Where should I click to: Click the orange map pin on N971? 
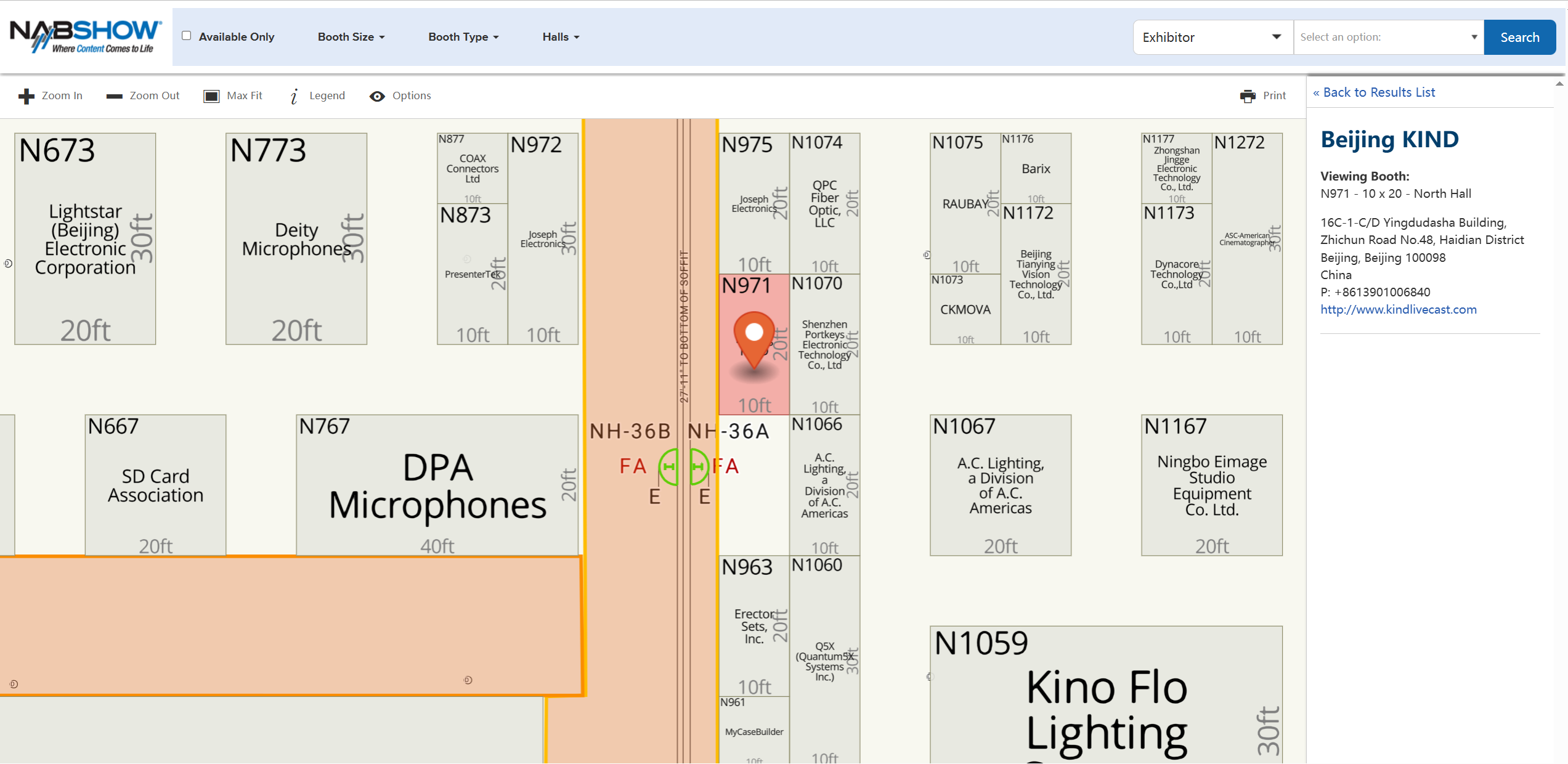754,338
